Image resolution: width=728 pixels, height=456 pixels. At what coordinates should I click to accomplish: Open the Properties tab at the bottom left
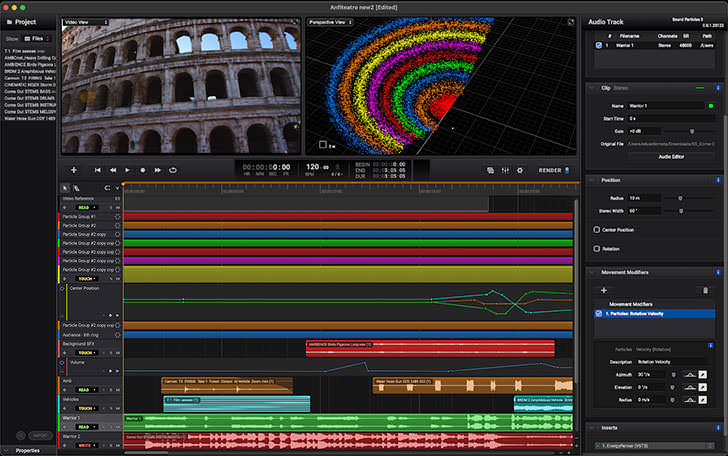tap(28, 451)
